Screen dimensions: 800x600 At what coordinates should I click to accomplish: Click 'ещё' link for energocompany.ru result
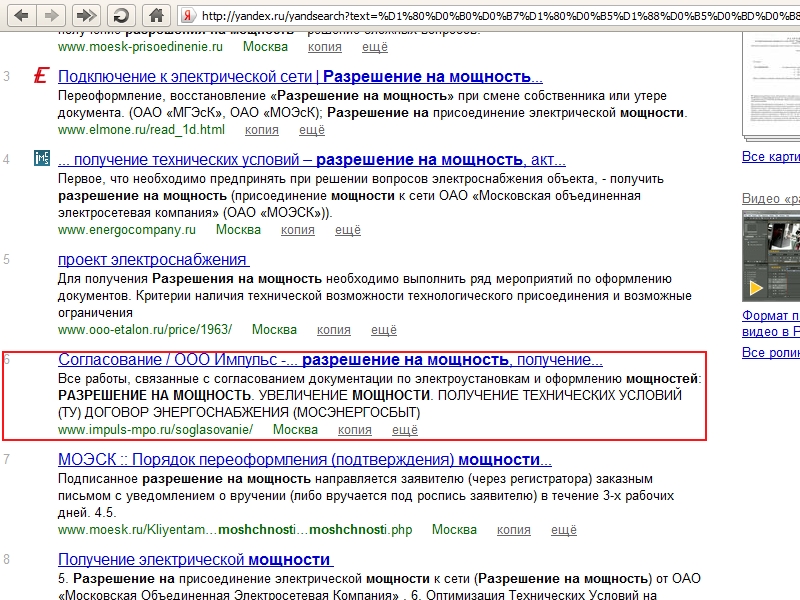[347, 230]
